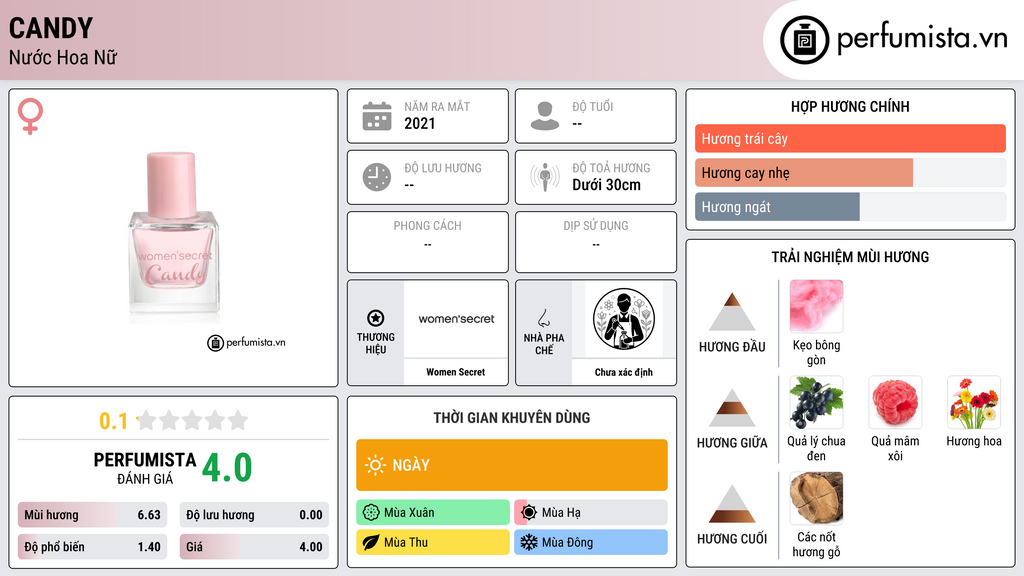Click the snowflake icon next to Mùa Đông

coord(529,542)
